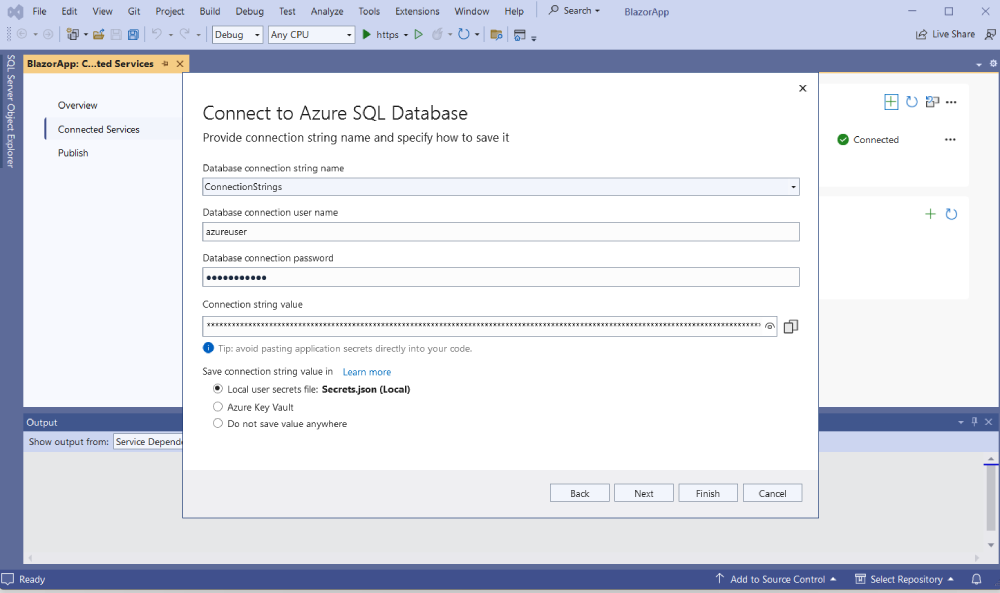This screenshot has height=593, width=1000.
Task: Select Local user secrets file option
Action: (218, 389)
